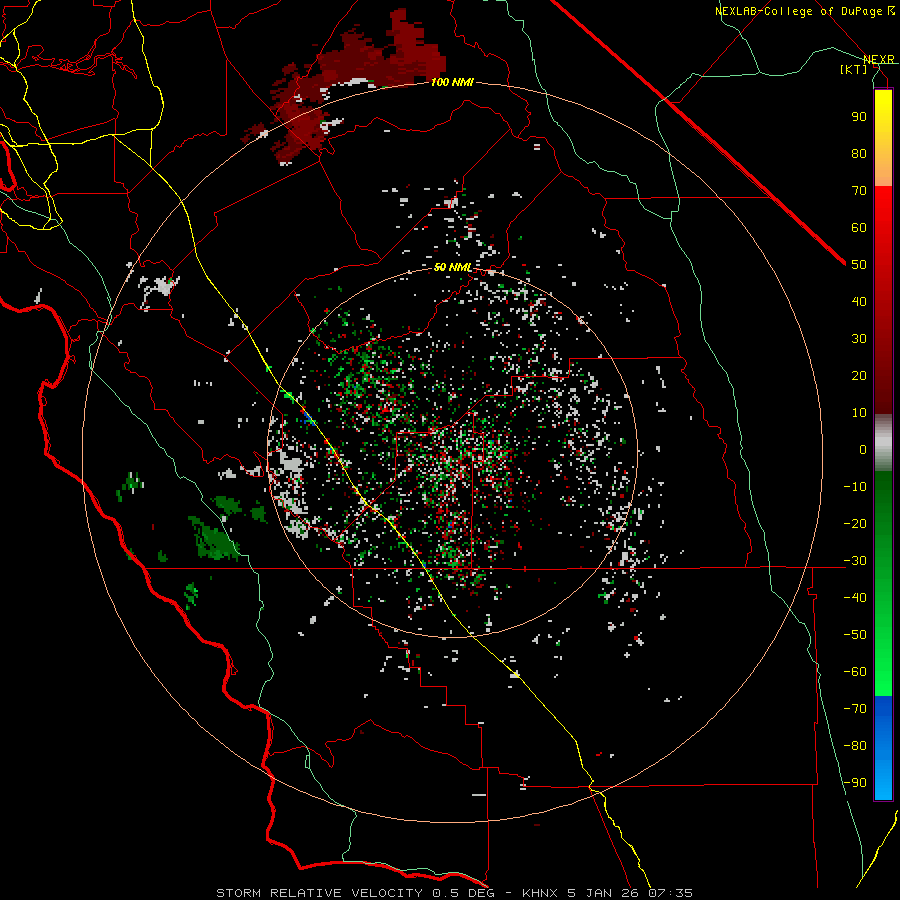The width and height of the screenshot is (900, 900).
Task: Click the 40 knot label on velocity scale
Action: (x=859, y=302)
